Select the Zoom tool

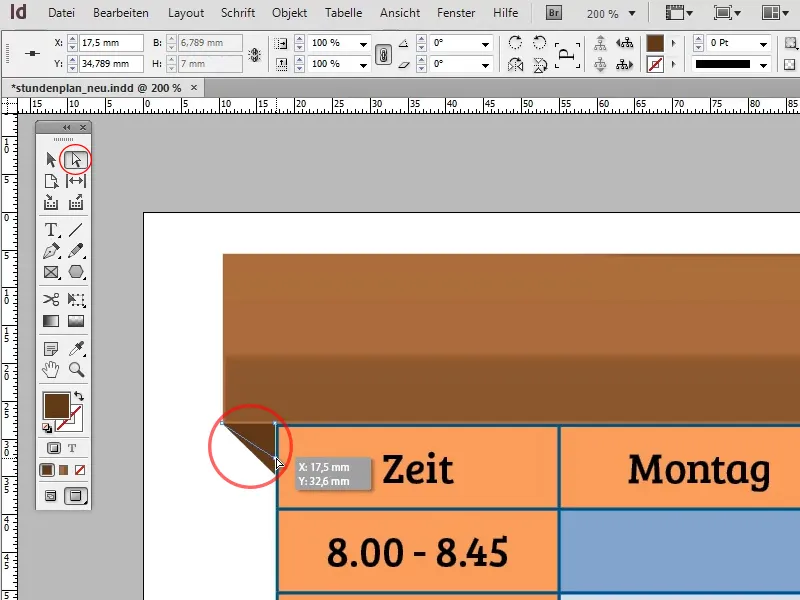77,369
